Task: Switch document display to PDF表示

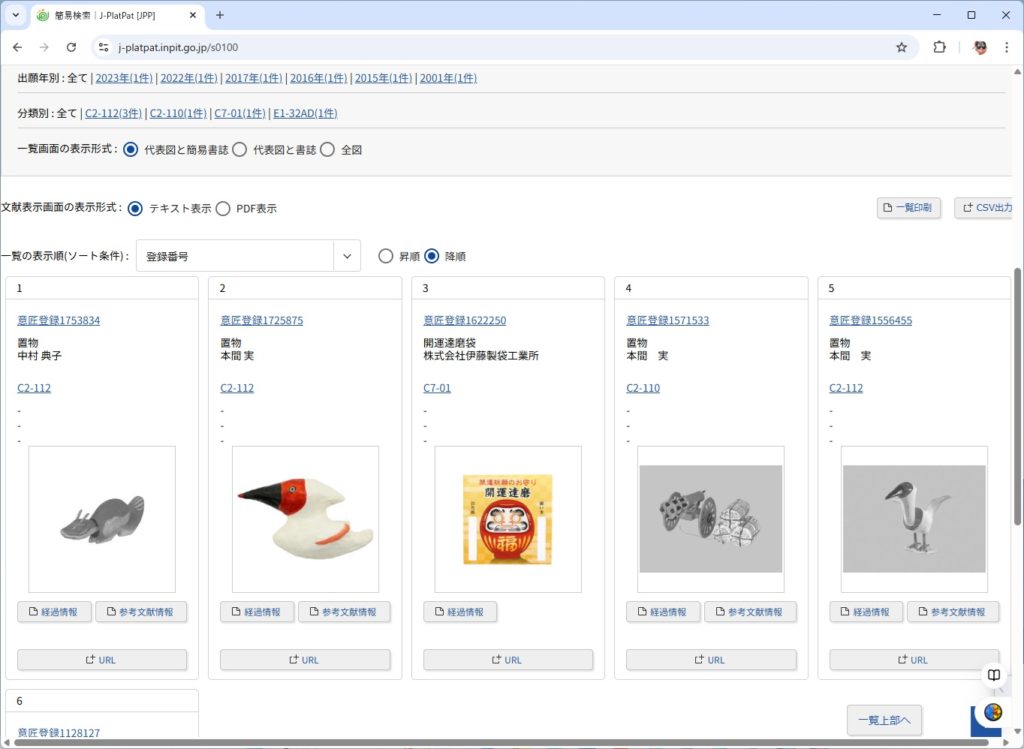Action: pyautogui.click(x=223, y=209)
